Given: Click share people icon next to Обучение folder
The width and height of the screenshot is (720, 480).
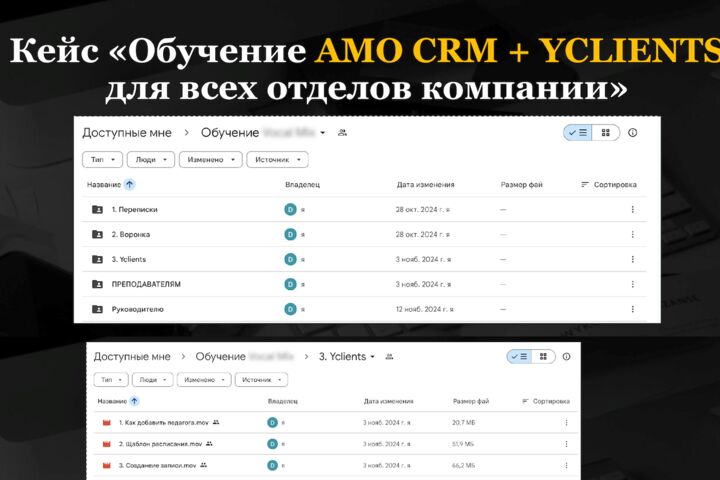Looking at the screenshot, I should (x=342, y=133).
